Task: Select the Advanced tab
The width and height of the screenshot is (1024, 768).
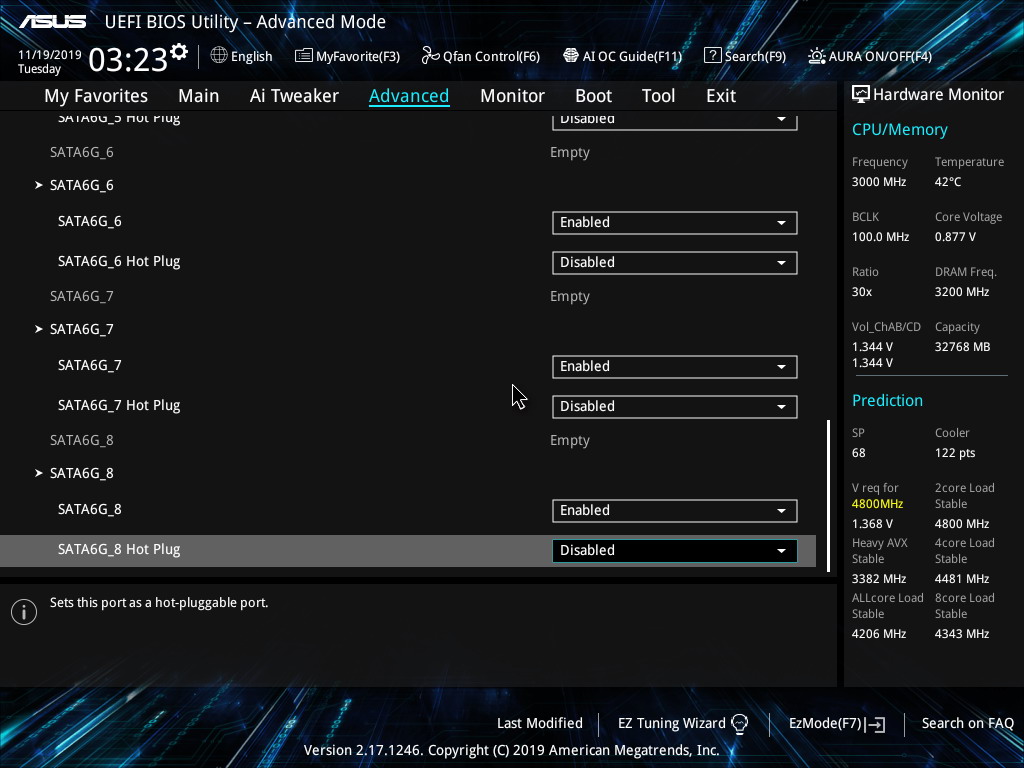Action: coord(409,96)
